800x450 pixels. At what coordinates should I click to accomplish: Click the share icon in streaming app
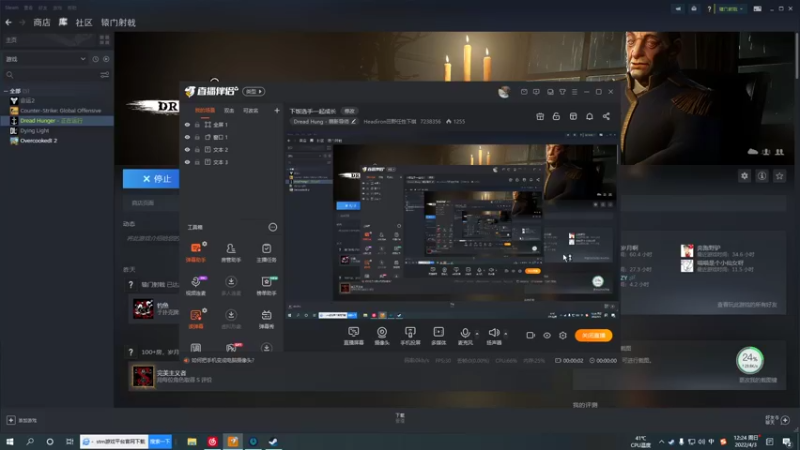(606, 116)
